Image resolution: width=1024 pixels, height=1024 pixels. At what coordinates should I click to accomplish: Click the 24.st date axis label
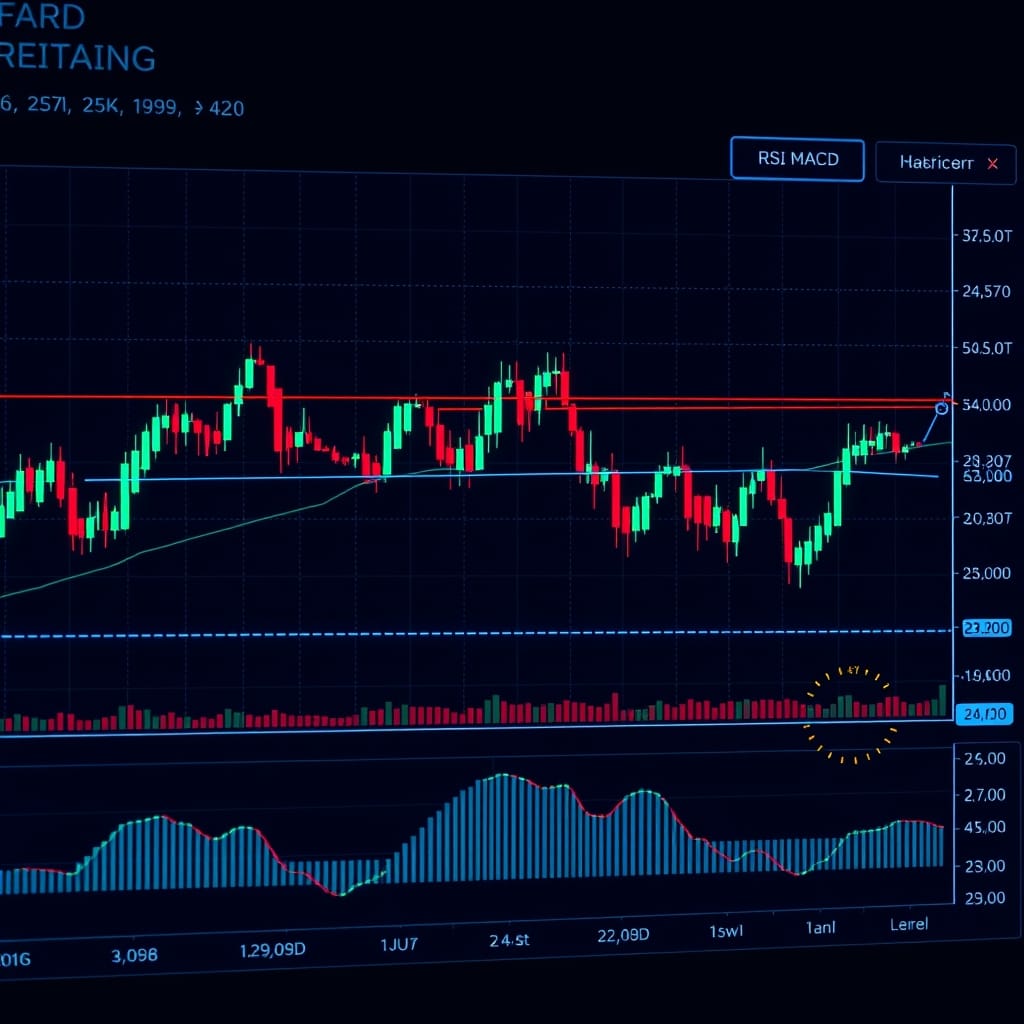coord(509,940)
